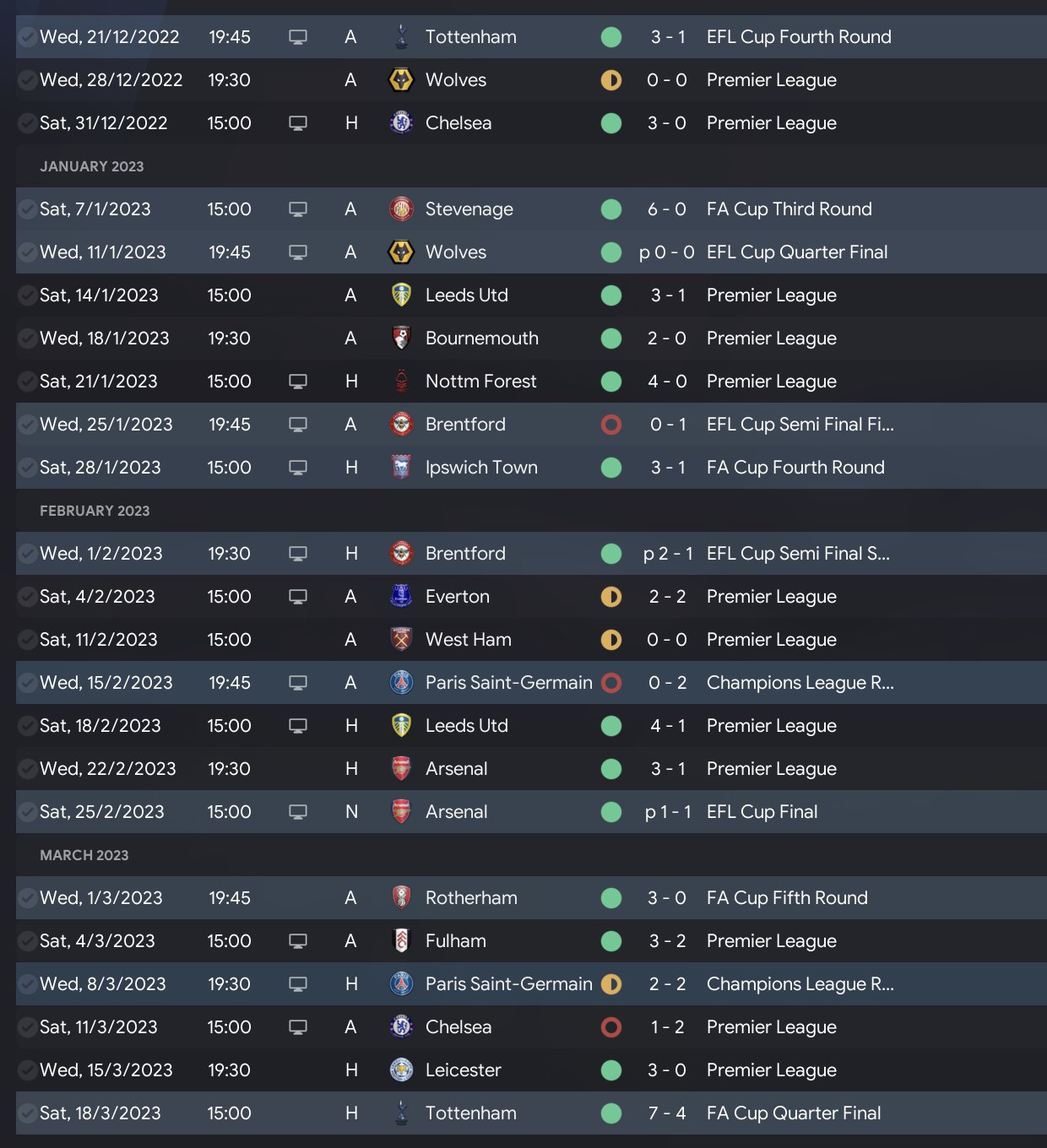Click red loss indicator for Brentford 25/1/2023

point(611,425)
